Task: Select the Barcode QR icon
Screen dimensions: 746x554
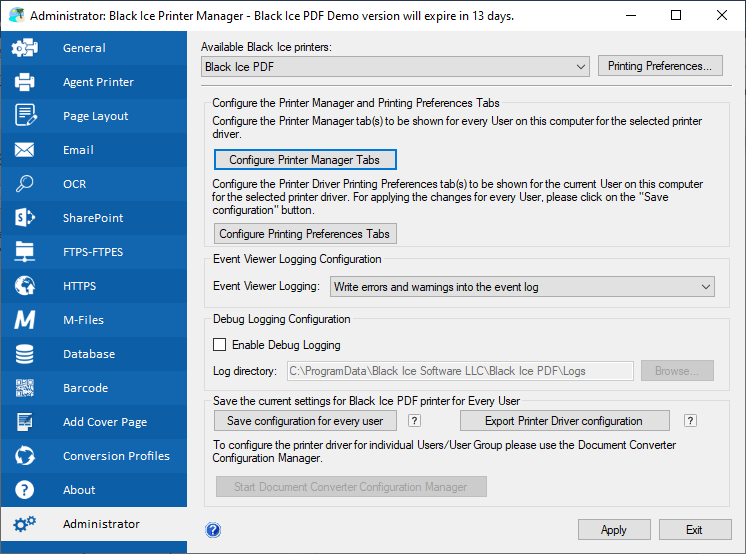Action: point(24,388)
